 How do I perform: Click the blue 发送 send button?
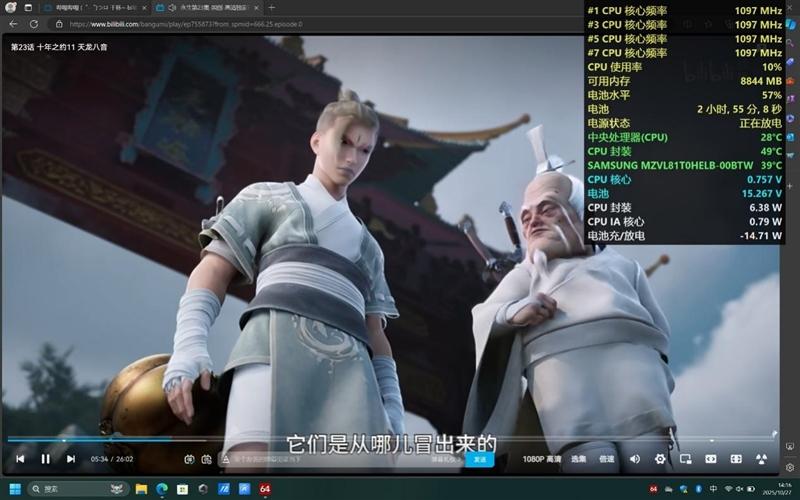point(480,459)
